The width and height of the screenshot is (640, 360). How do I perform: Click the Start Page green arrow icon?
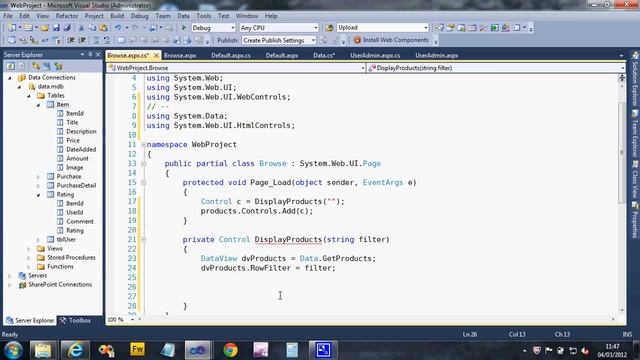[494, 28]
